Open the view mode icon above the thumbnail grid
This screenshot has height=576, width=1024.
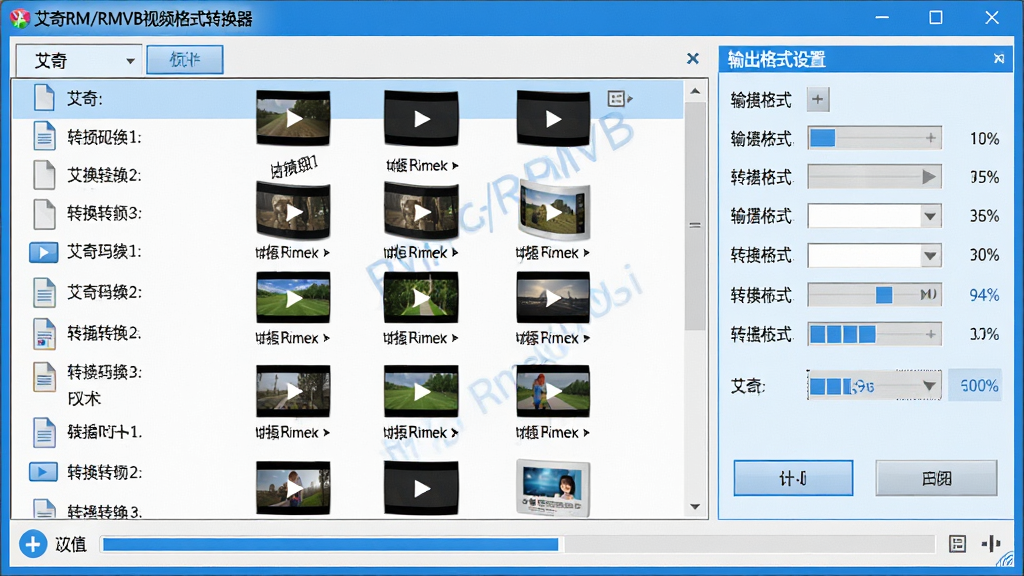click(619, 99)
